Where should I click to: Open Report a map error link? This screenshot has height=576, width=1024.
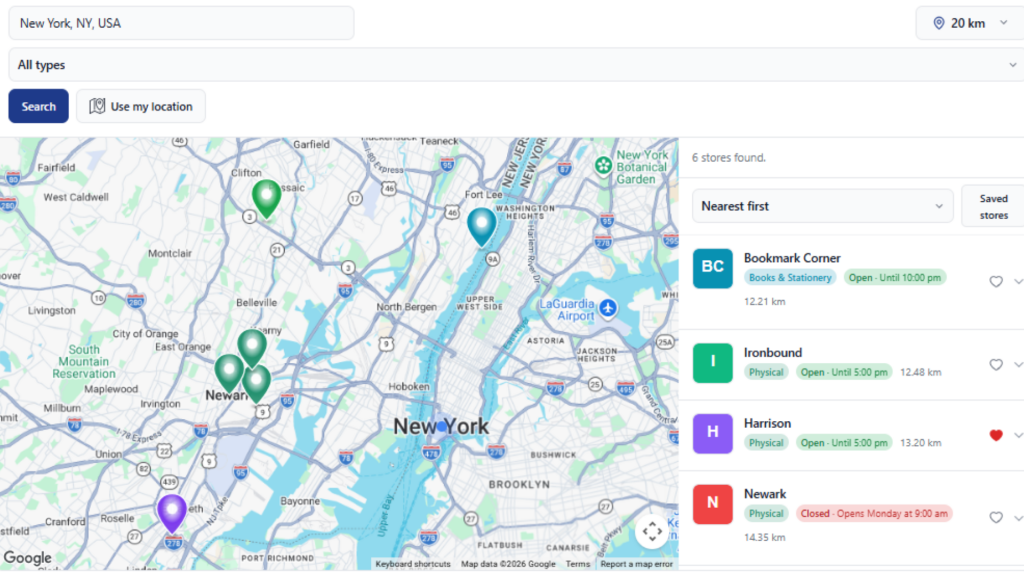click(x=636, y=564)
